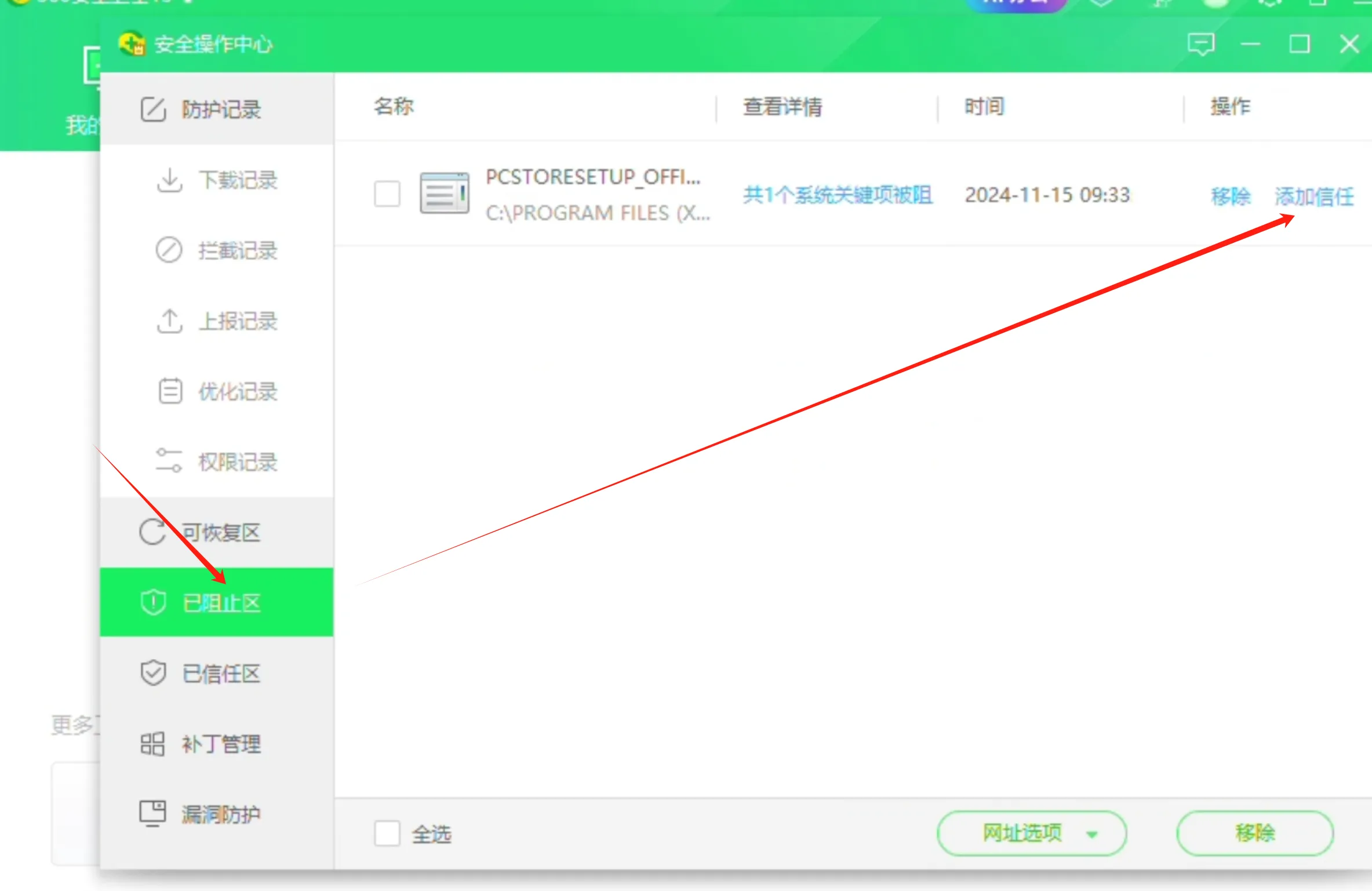Check the PCSTORESETUP_OFFI row checkbox
This screenshot has width=1372, height=891.
[x=387, y=194]
